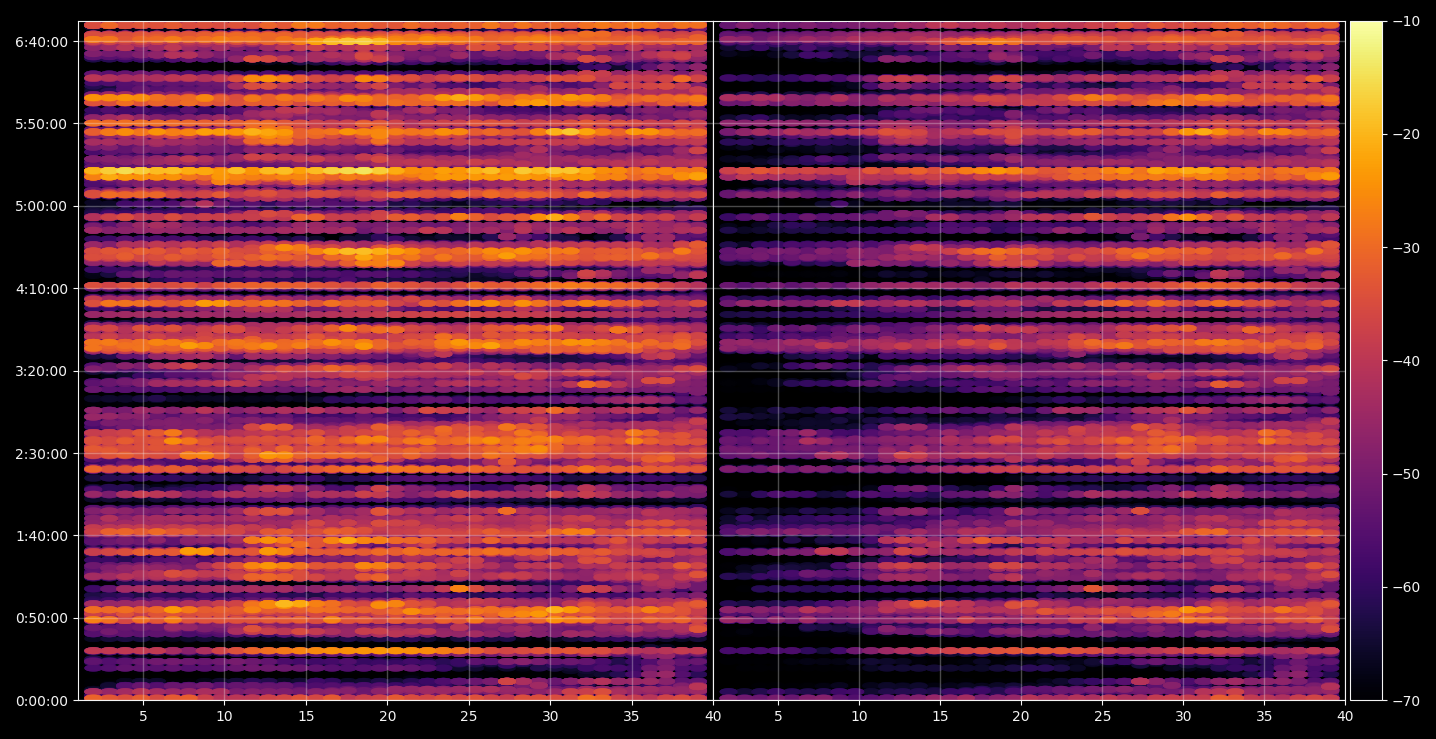The height and width of the screenshot is (739, 1436).
Task: Select x-axis tick 40 at the right heatmap's end
Action: pyautogui.click(x=1345, y=716)
